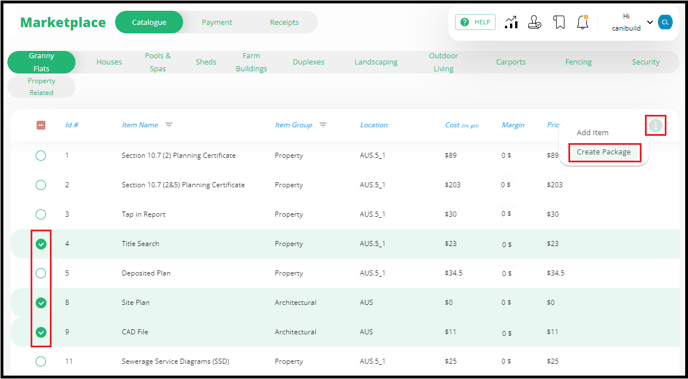Uncheck the CAD File row checkbox

(x=41, y=332)
